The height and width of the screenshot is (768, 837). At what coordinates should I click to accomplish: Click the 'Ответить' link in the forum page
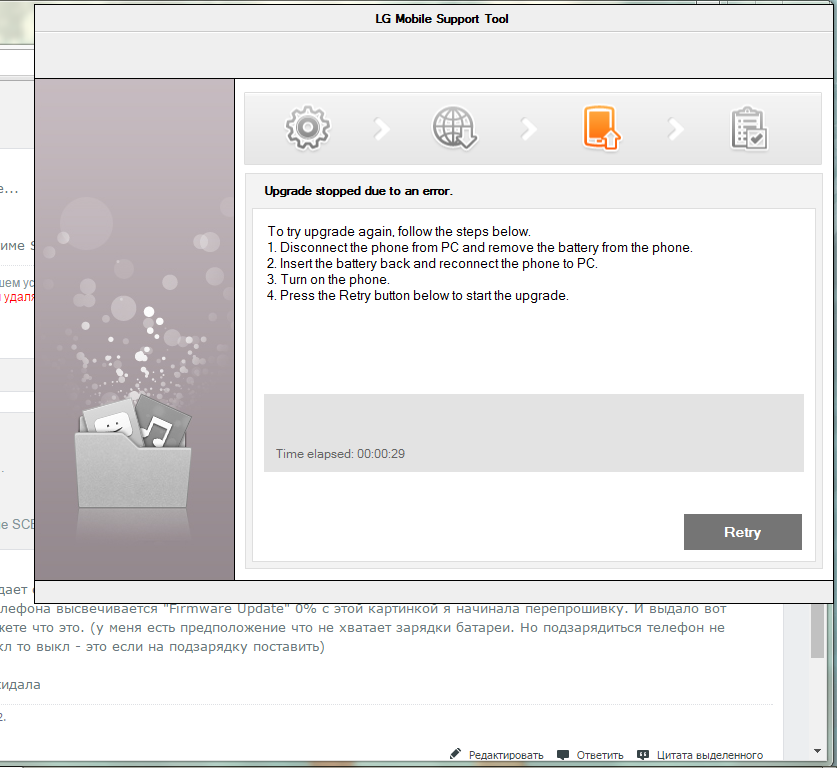(x=600, y=755)
